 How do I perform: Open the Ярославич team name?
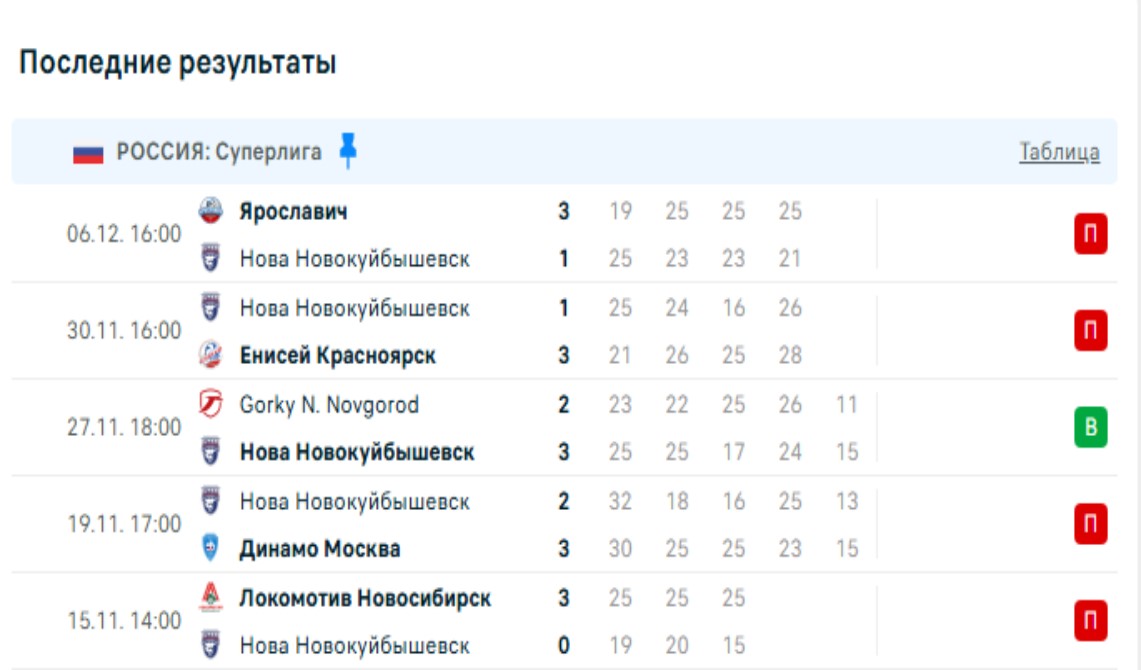293,212
